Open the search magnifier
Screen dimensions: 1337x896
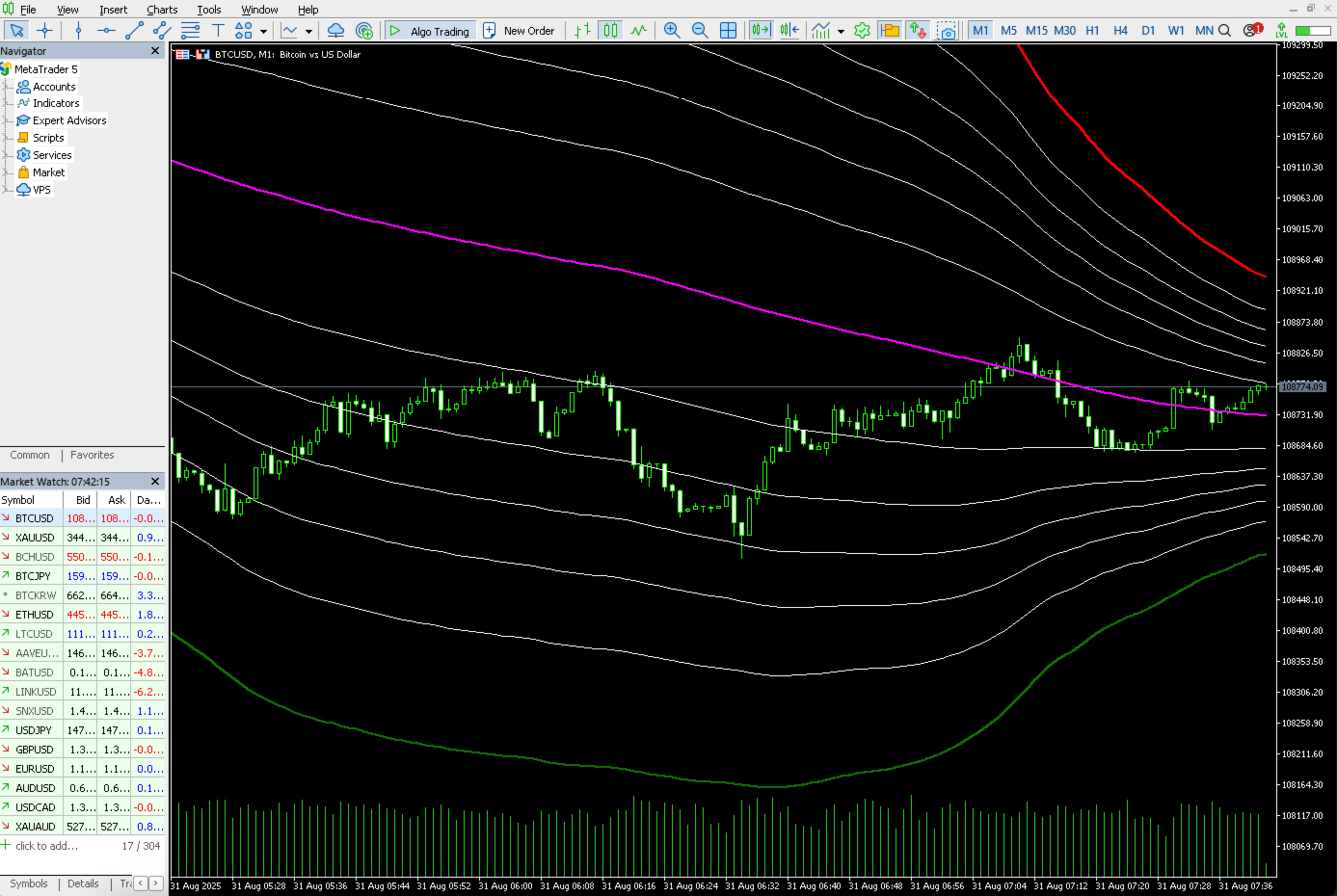pos(1224,31)
